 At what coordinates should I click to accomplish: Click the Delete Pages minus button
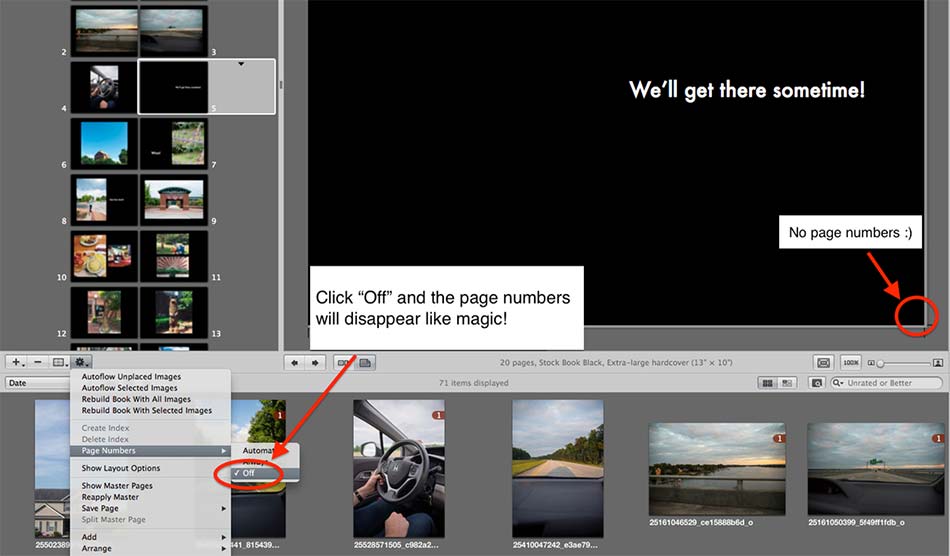pos(38,362)
